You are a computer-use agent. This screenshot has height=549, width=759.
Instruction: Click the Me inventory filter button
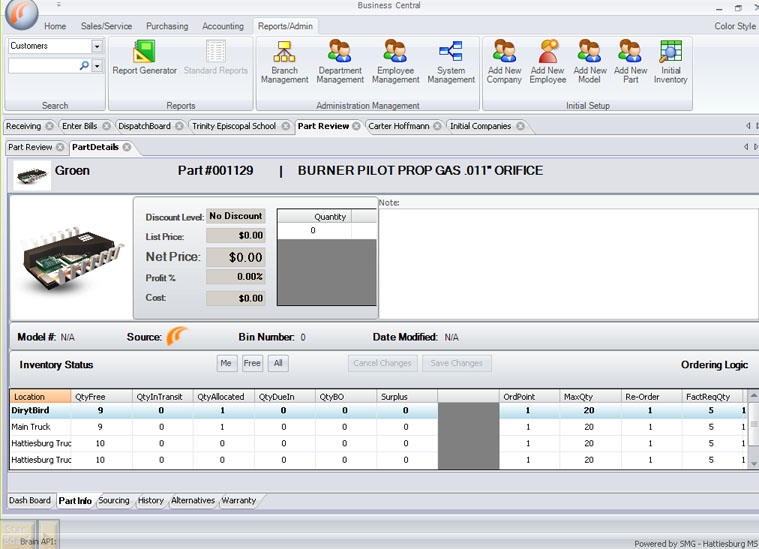[226, 363]
